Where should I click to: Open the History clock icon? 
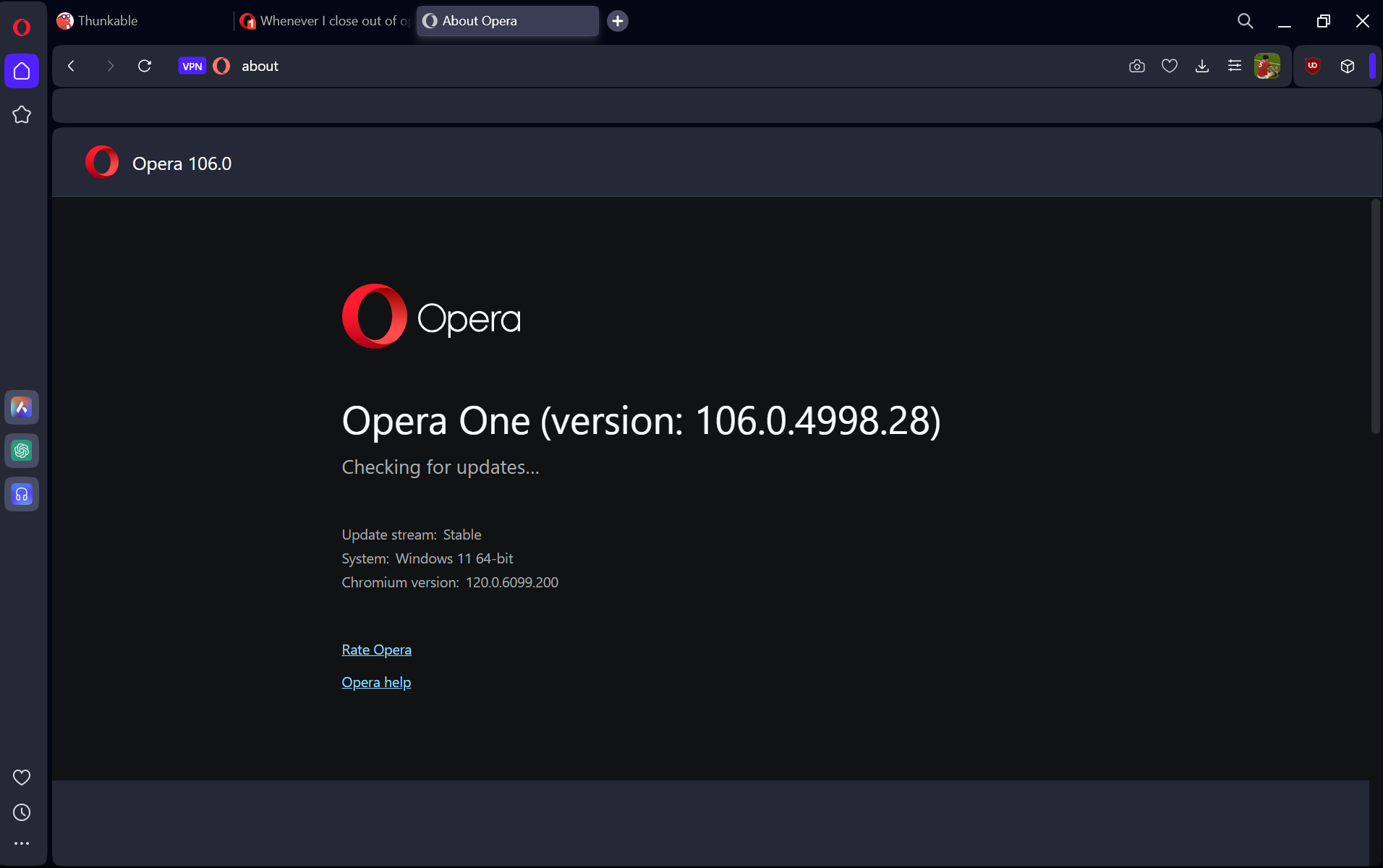pos(22,812)
